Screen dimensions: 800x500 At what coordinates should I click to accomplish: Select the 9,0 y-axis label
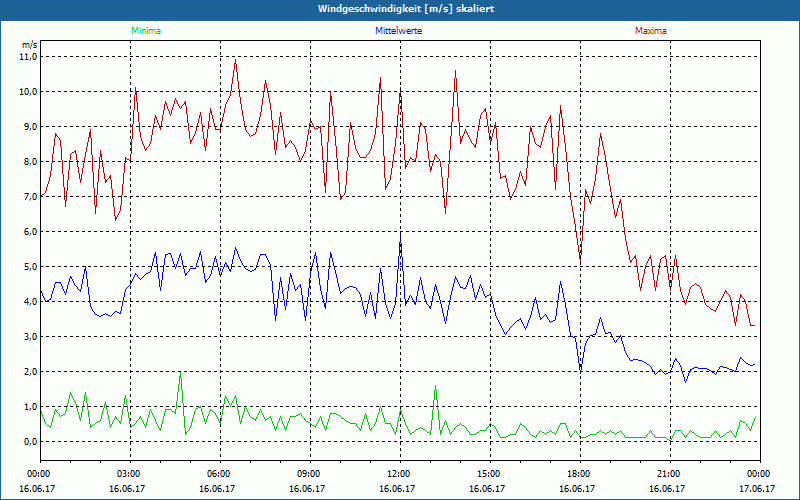point(31,127)
